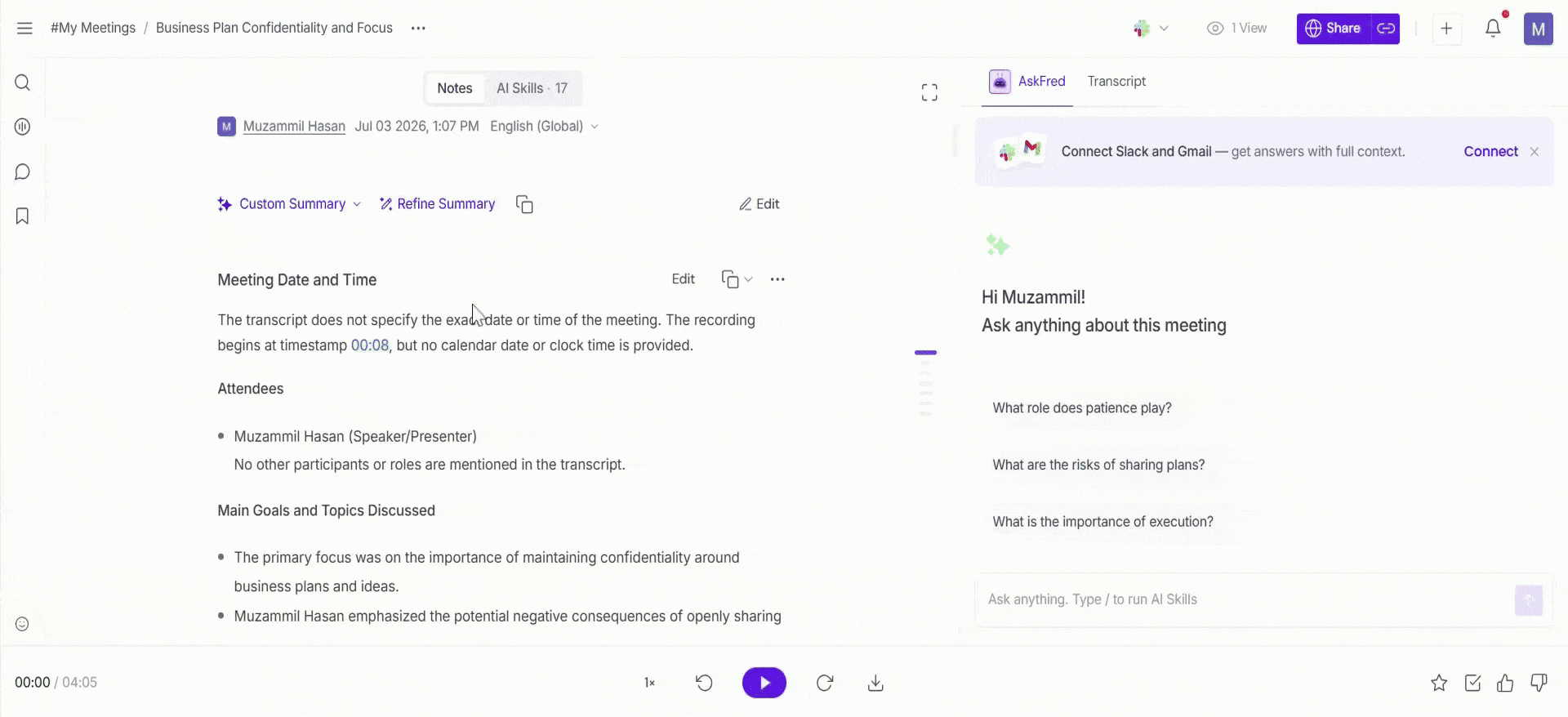The image size is (1568, 717).
Task: Give thumbs up feedback
Action: coord(1505,683)
